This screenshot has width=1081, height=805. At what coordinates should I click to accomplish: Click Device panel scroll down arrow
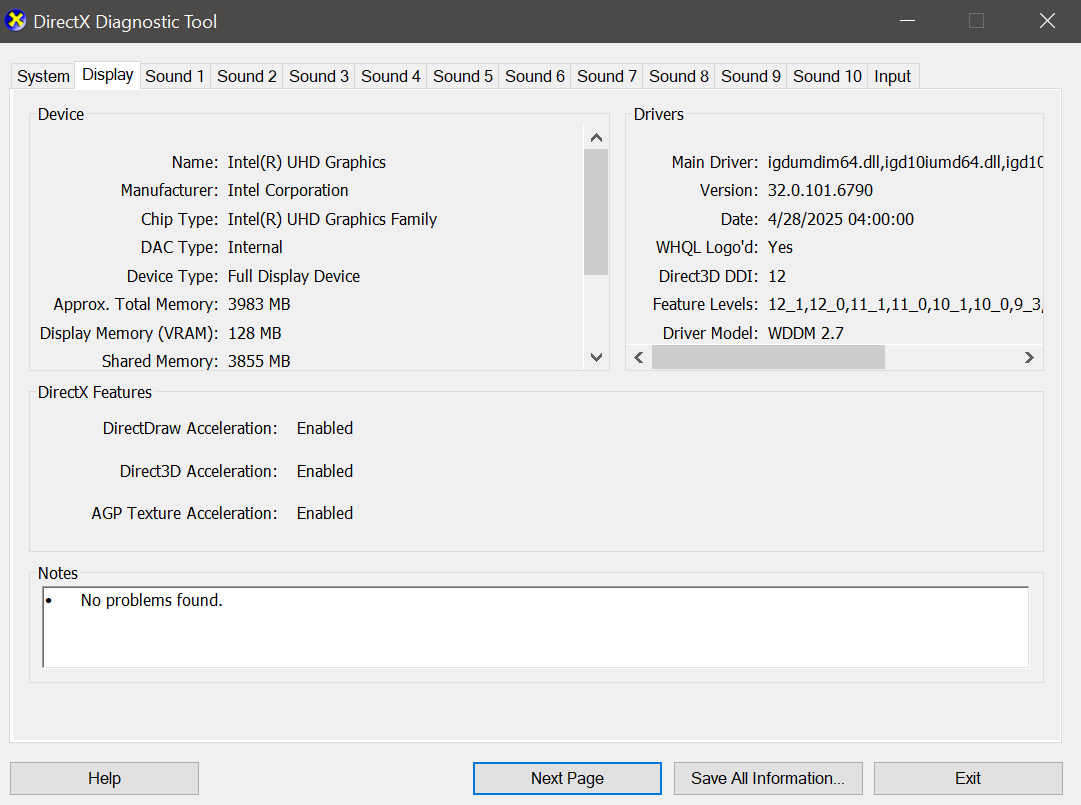596,357
